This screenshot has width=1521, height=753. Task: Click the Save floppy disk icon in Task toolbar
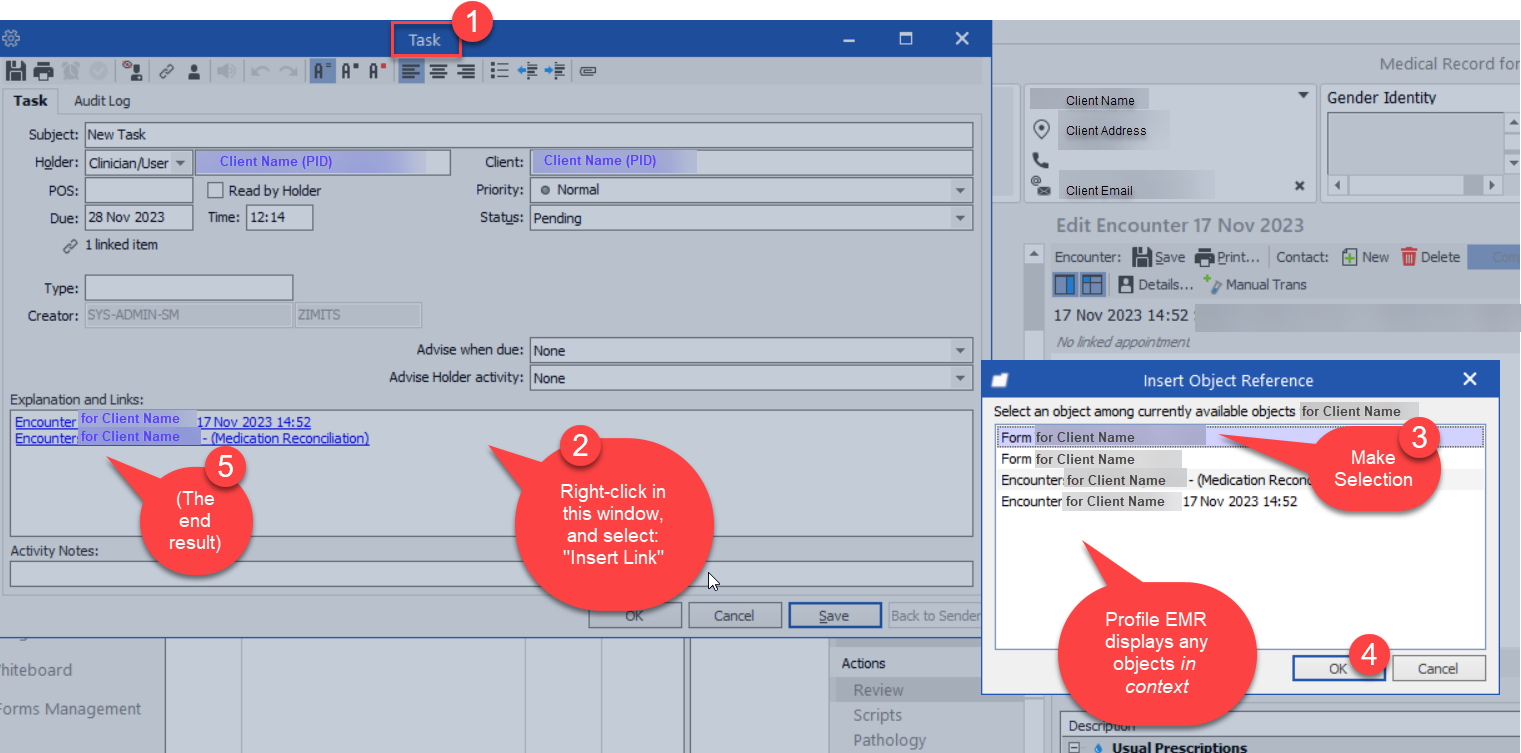15,71
